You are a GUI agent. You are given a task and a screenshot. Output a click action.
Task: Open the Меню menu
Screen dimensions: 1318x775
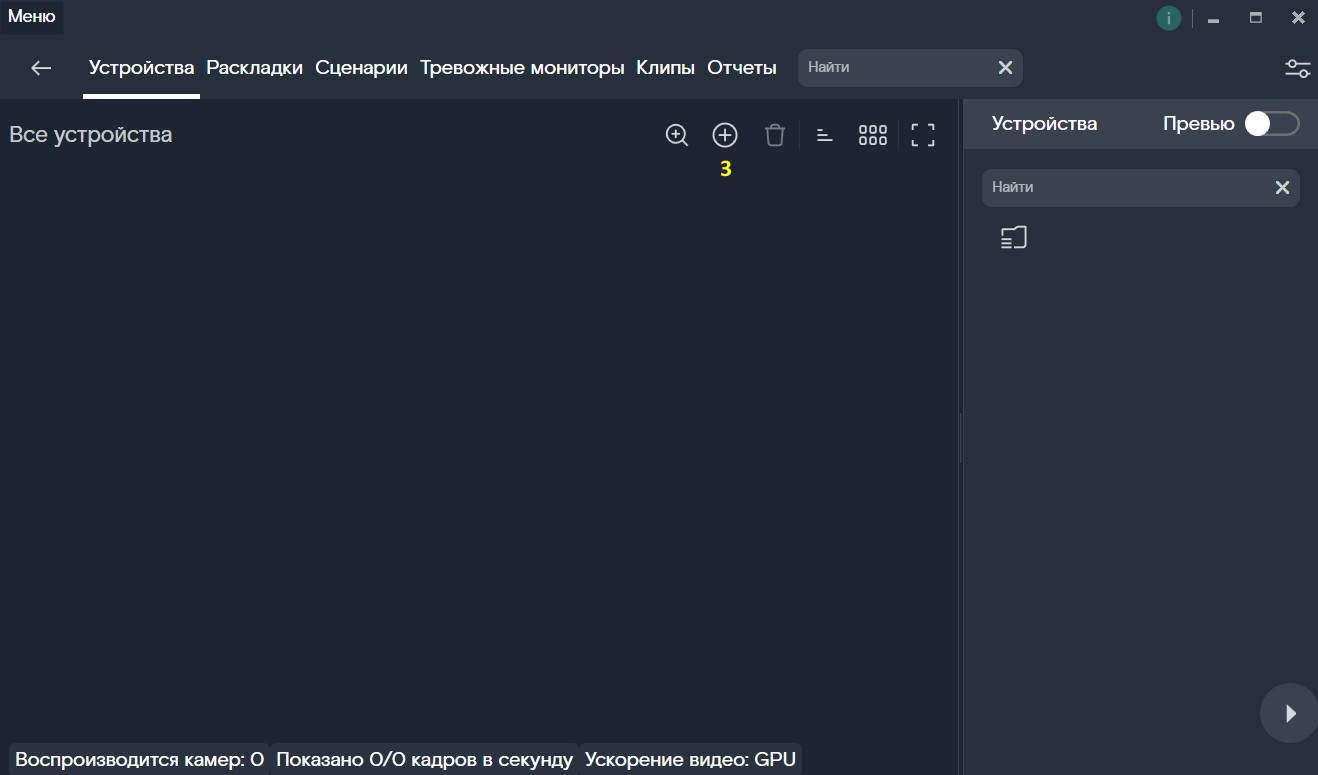pyautogui.click(x=32, y=17)
